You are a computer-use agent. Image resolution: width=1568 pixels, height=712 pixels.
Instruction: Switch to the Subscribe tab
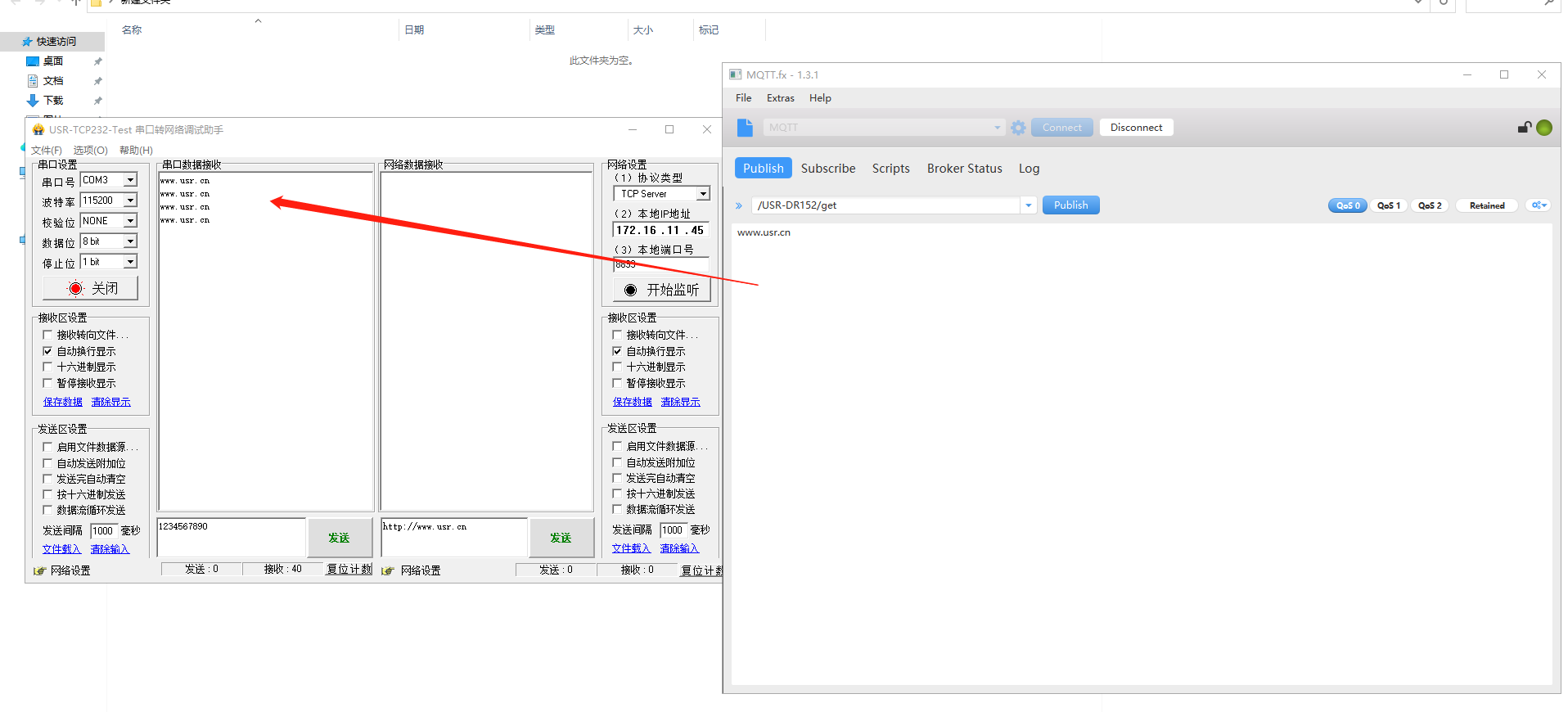[827, 169]
